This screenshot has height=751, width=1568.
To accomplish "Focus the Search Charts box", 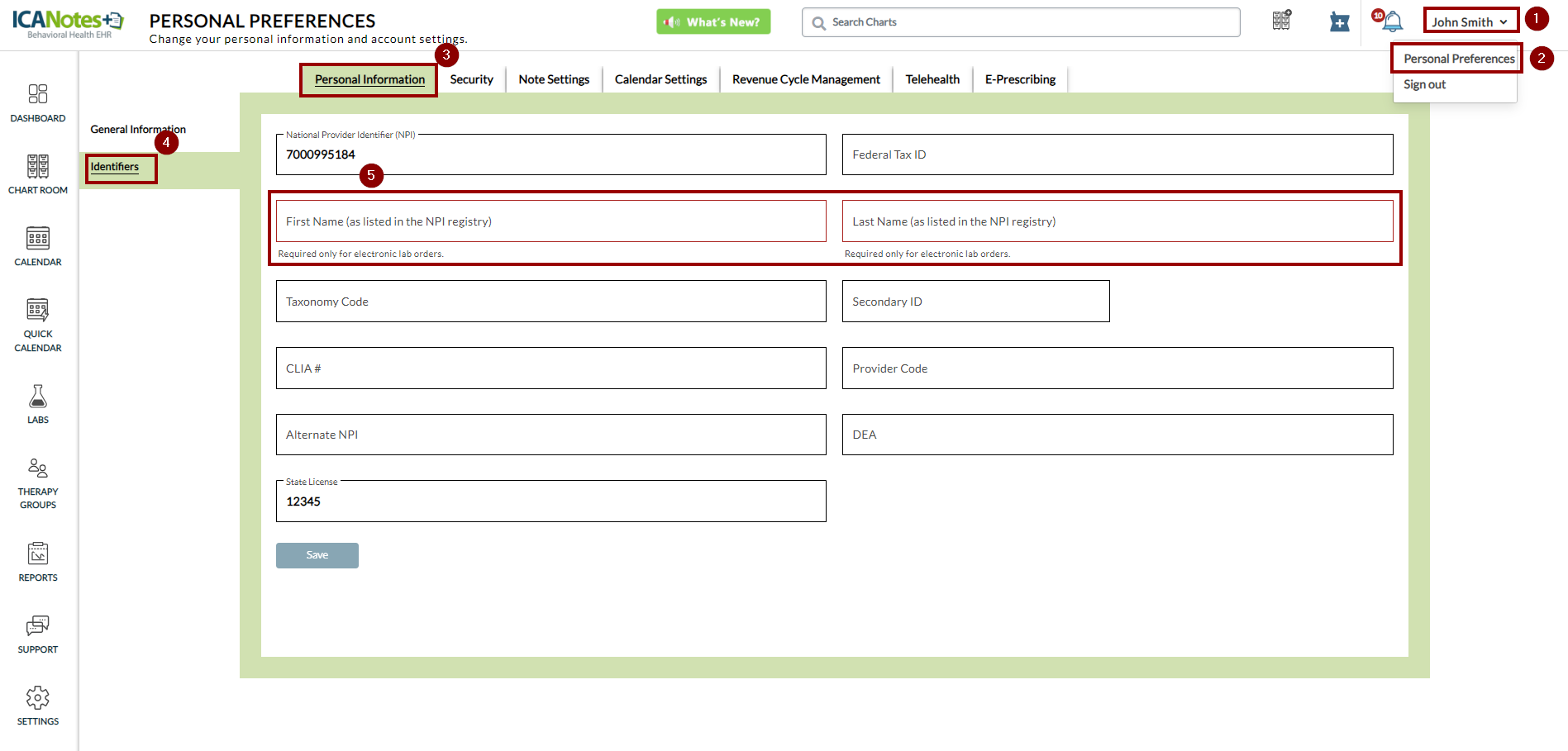I will pyautogui.click(x=1021, y=22).
